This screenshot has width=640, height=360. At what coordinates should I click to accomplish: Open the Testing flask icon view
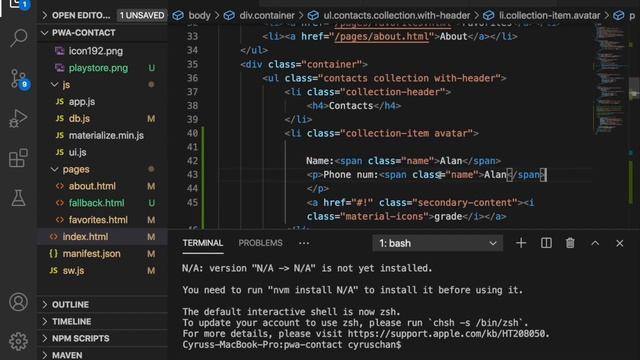coord(18,198)
